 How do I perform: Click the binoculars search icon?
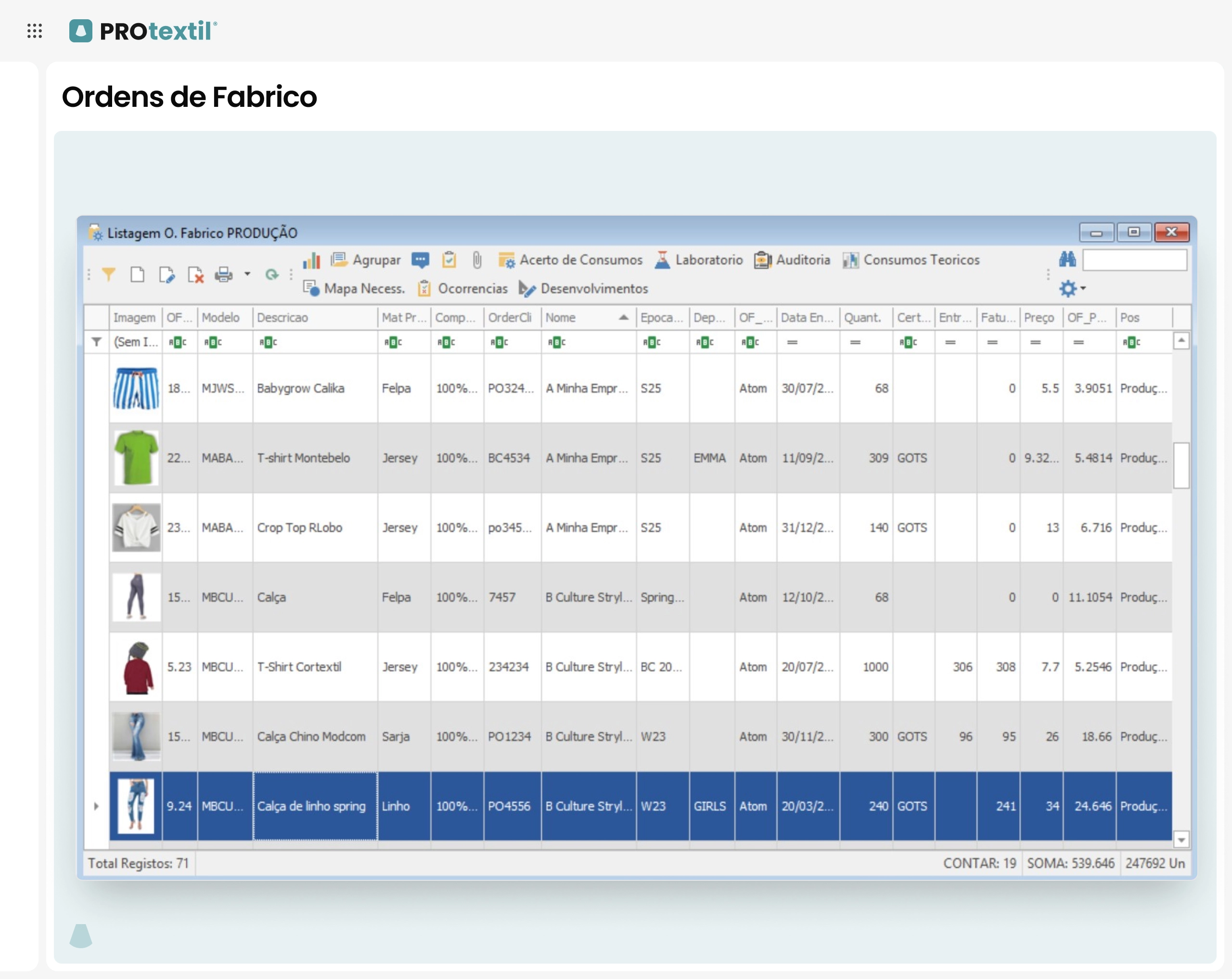(x=1067, y=260)
